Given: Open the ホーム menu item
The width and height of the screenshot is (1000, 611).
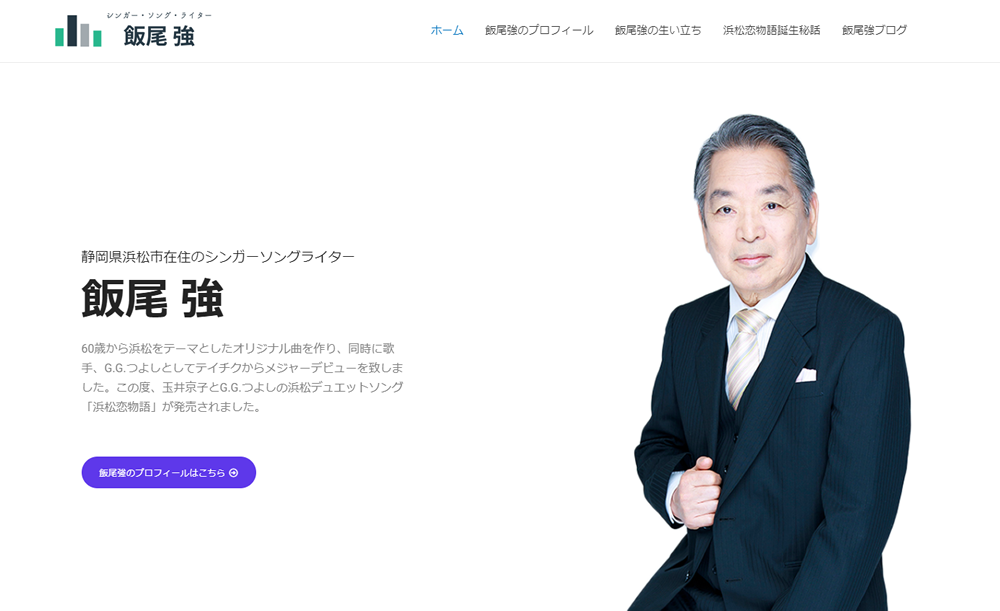Looking at the screenshot, I should point(446,30).
